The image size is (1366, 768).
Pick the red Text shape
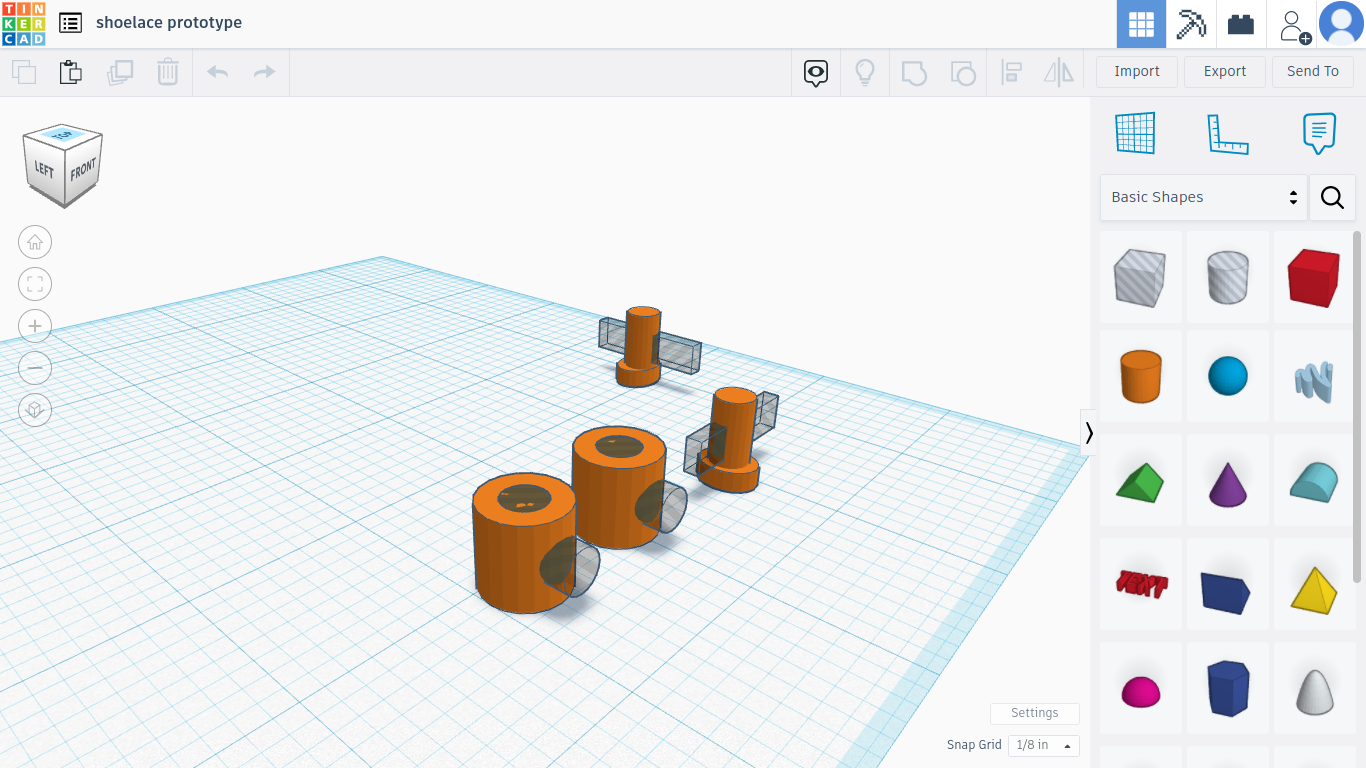[x=1140, y=584]
